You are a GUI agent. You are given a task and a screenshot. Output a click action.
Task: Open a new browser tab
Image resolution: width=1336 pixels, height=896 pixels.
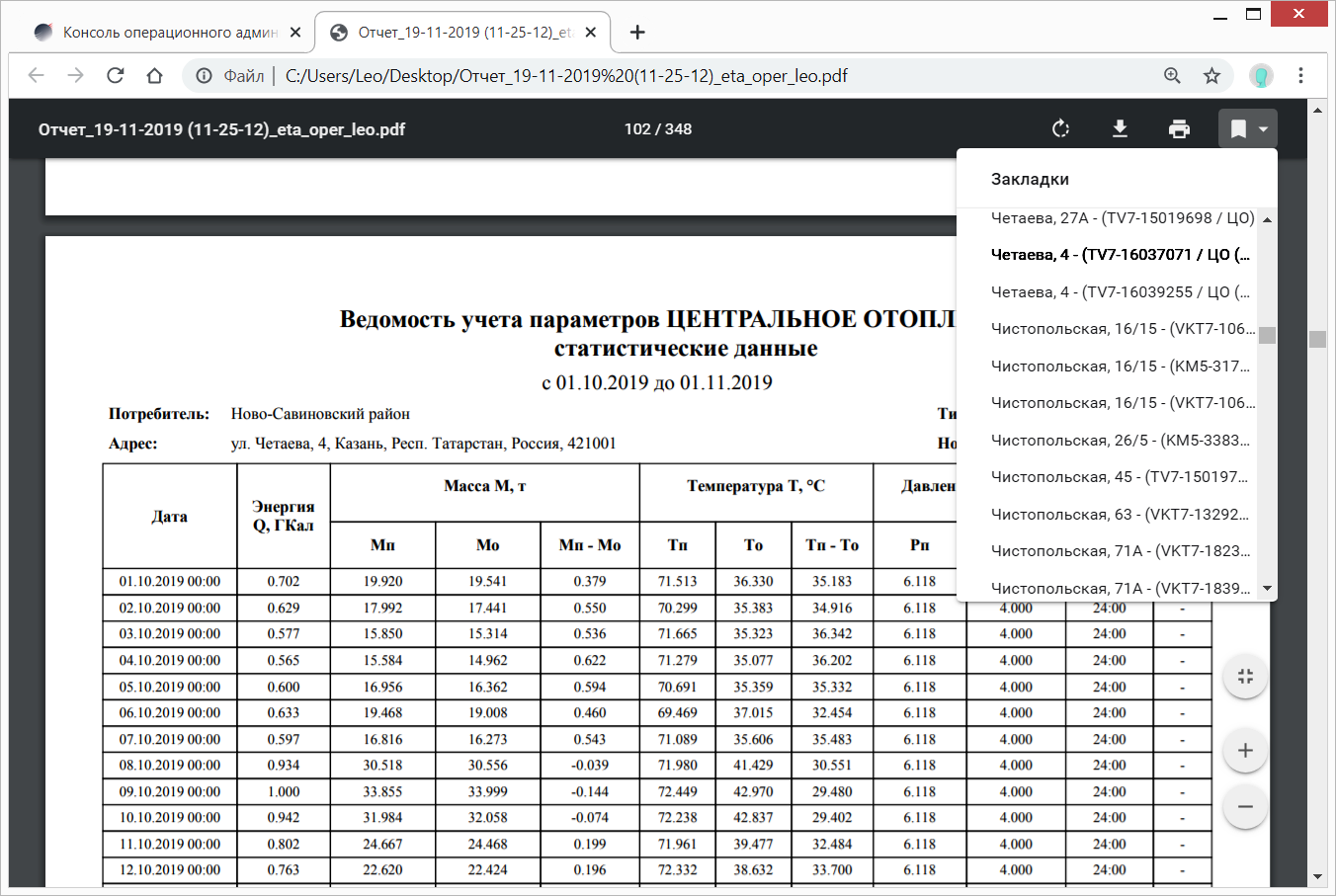point(637,33)
